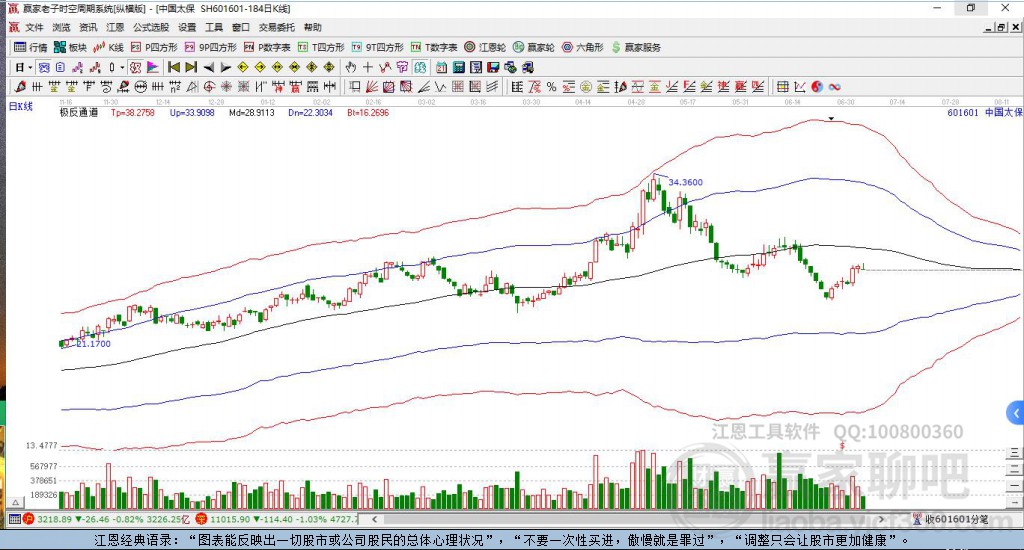Click the 深 Shenzhen index indicator in status bar
This screenshot has height=550, width=1024.
(201, 519)
